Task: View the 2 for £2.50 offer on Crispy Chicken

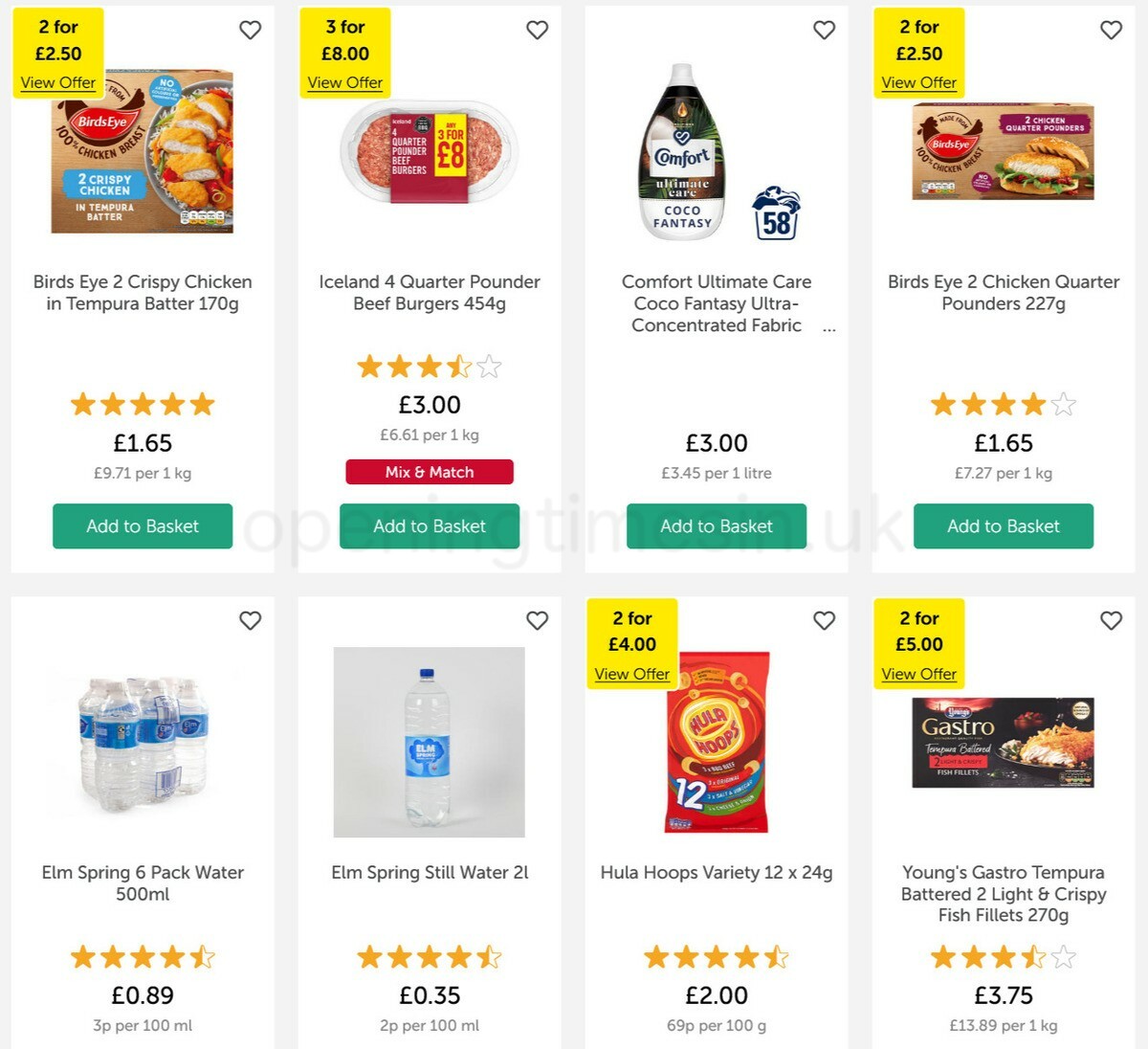Action: pyautogui.click(x=57, y=82)
